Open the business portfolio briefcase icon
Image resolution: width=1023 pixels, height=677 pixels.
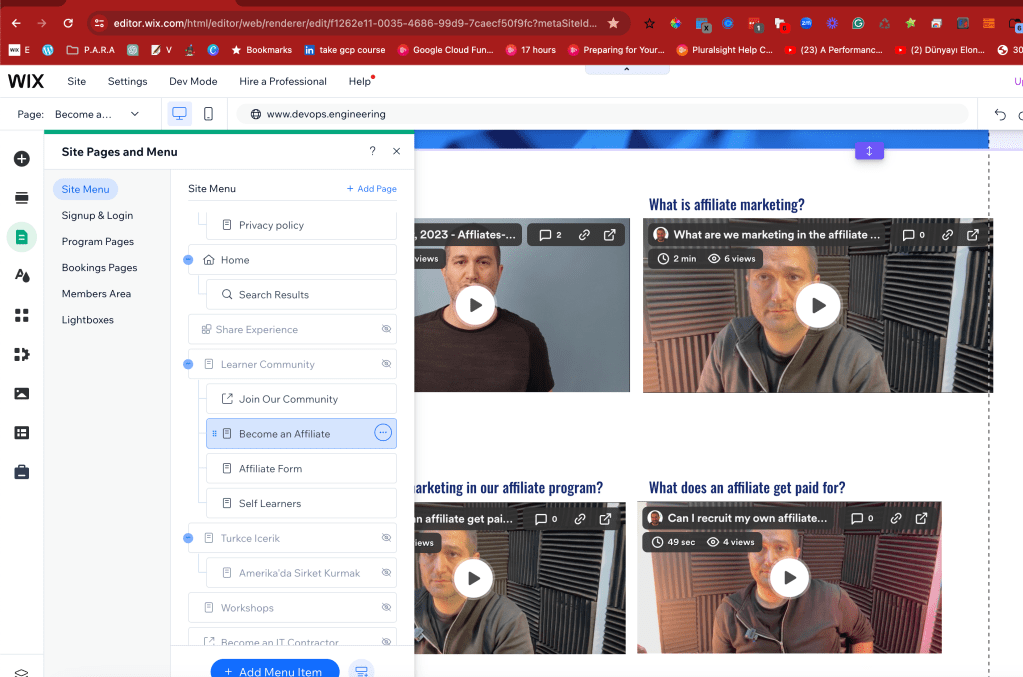click(x=22, y=472)
